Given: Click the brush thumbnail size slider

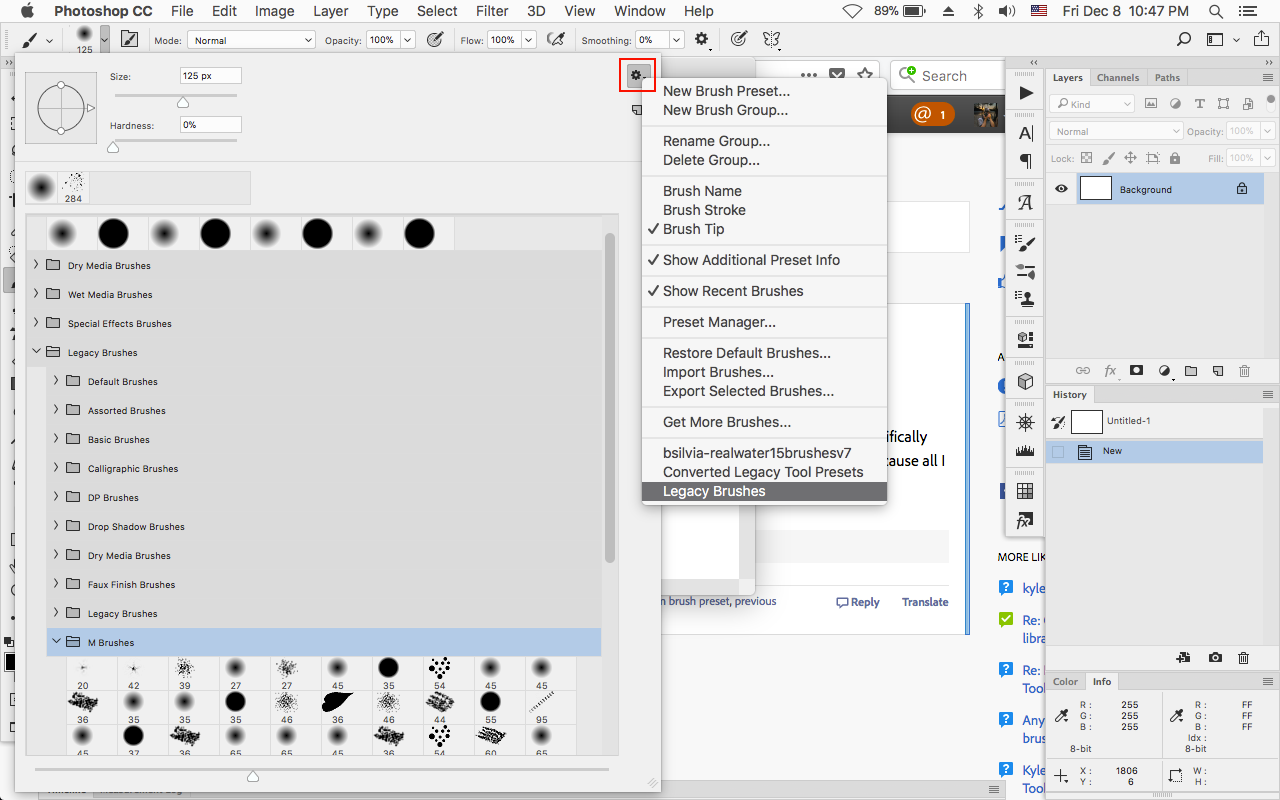Looking at the screenshot, I should click(x=253, y=776).
